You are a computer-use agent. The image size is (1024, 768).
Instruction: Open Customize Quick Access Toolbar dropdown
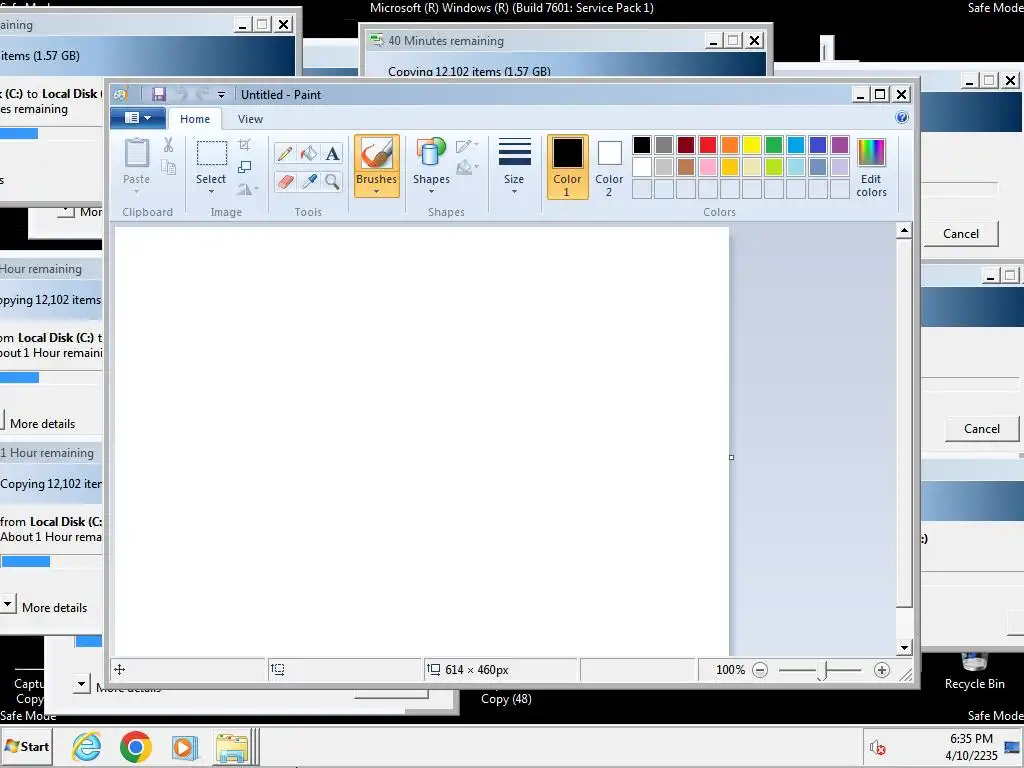(221, 95)
